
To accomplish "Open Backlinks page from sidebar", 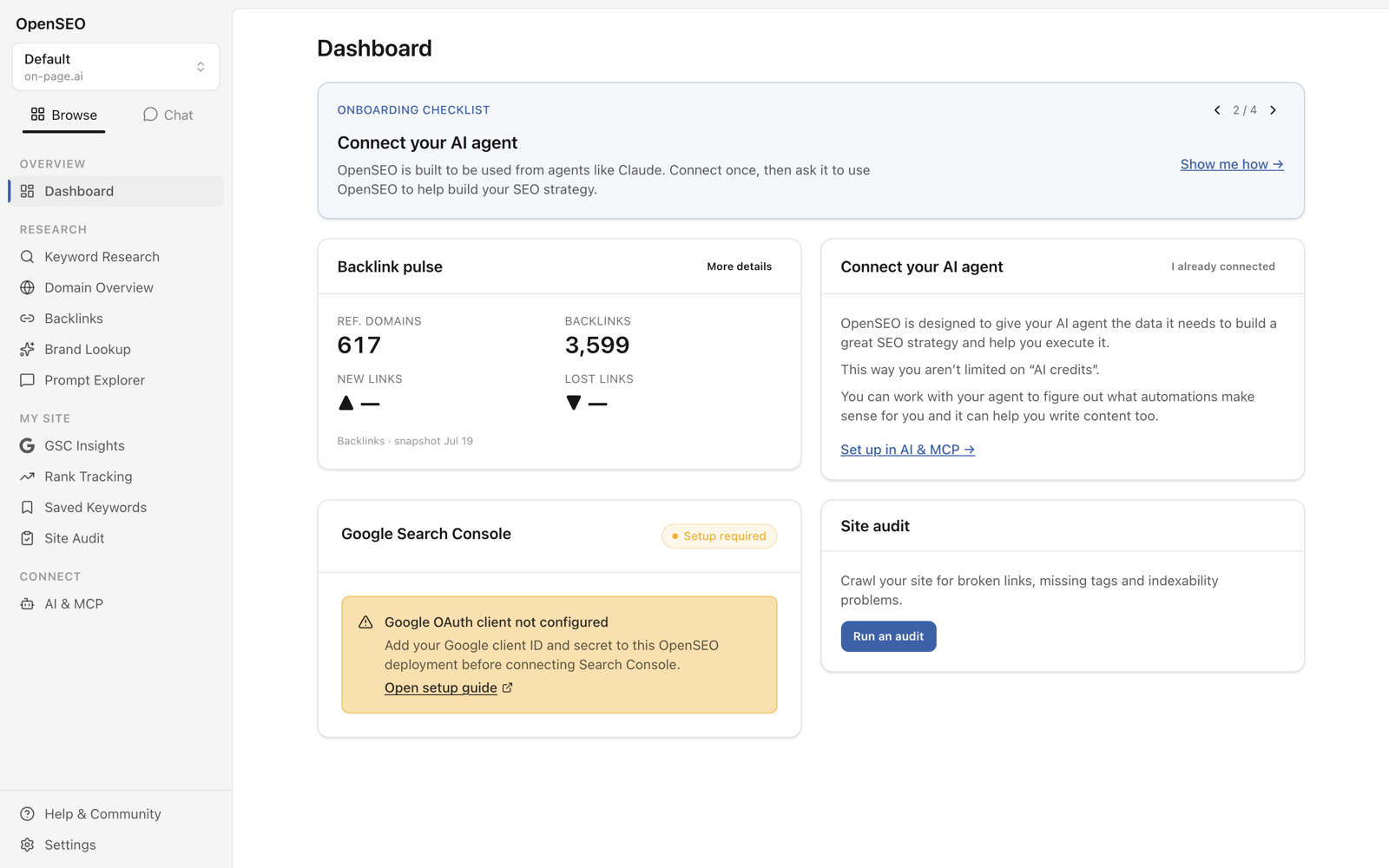I will point(115,319).
